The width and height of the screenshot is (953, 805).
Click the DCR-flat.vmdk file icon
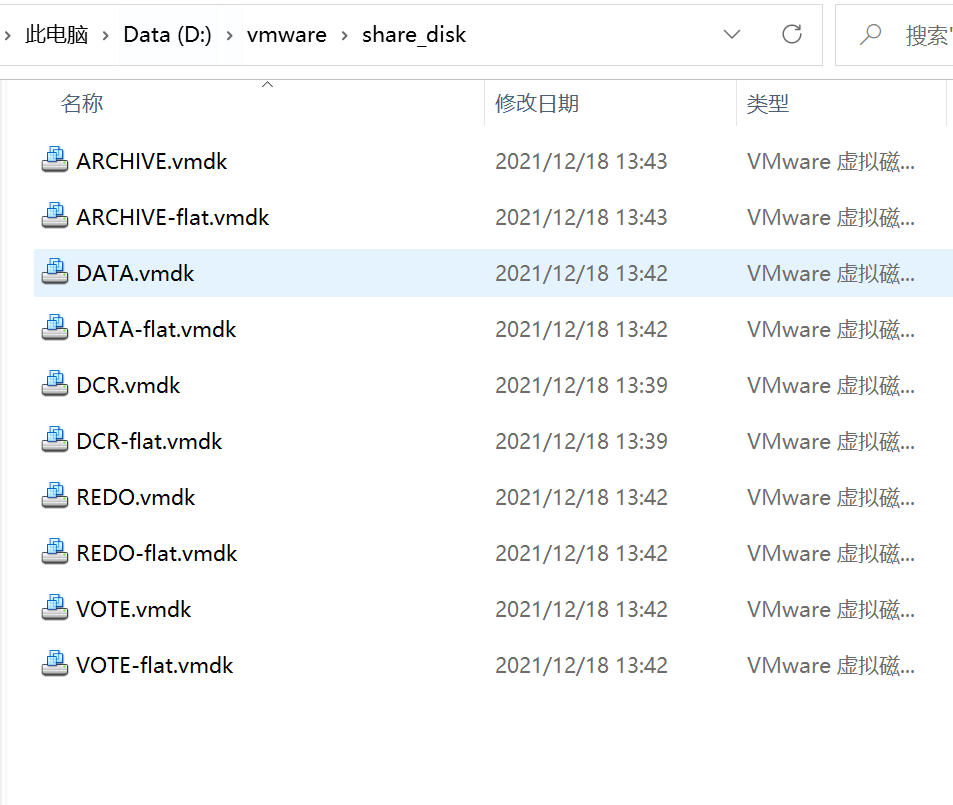pos(54,439)
